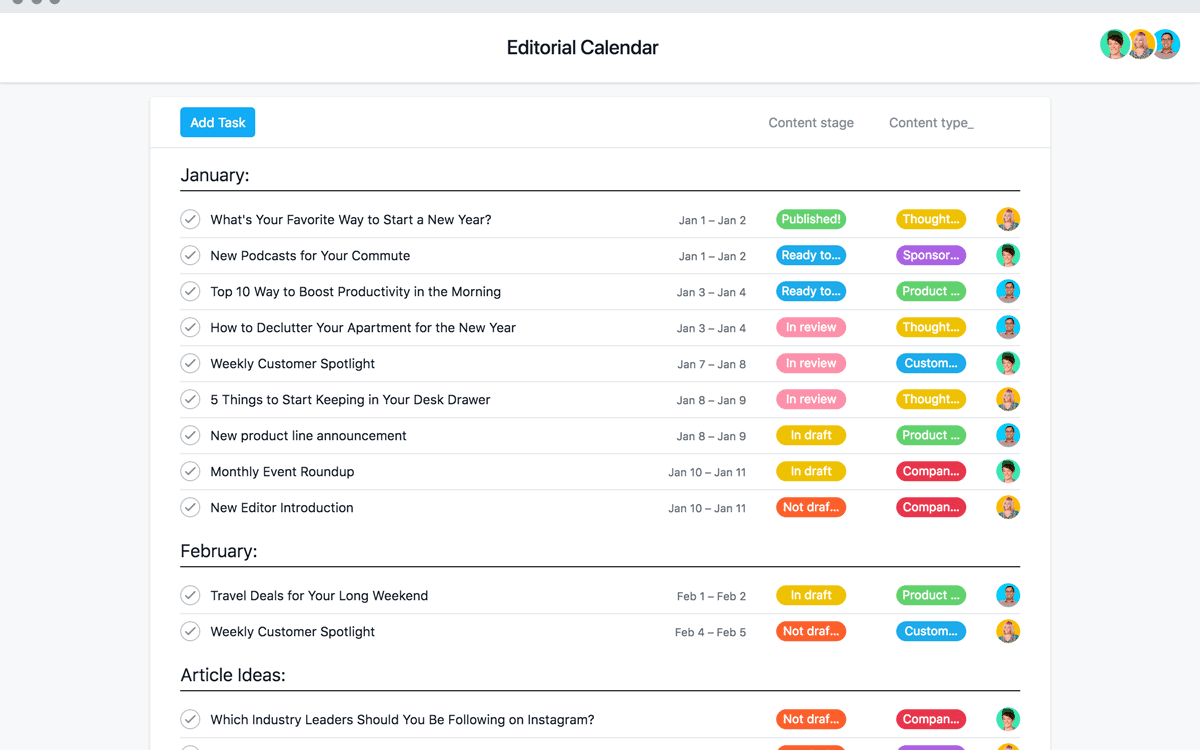Open the assignee avatar on the Monthly Event Roundup row
The image size is (1200, 750).
(x=1008, y=471)
